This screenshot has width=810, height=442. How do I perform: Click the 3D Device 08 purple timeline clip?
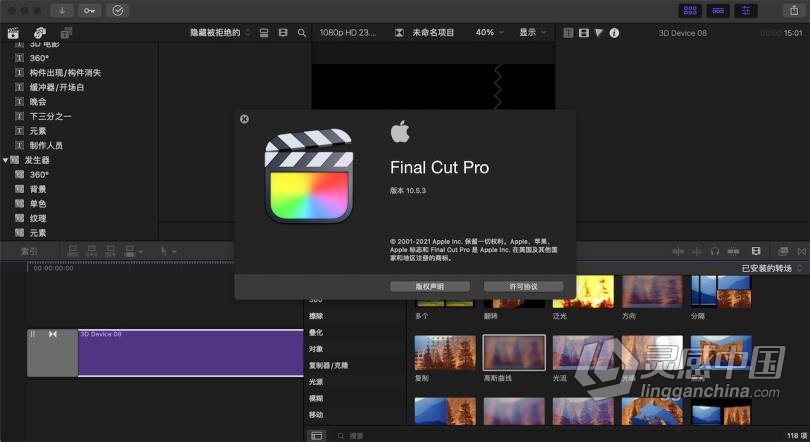(191, 353)
